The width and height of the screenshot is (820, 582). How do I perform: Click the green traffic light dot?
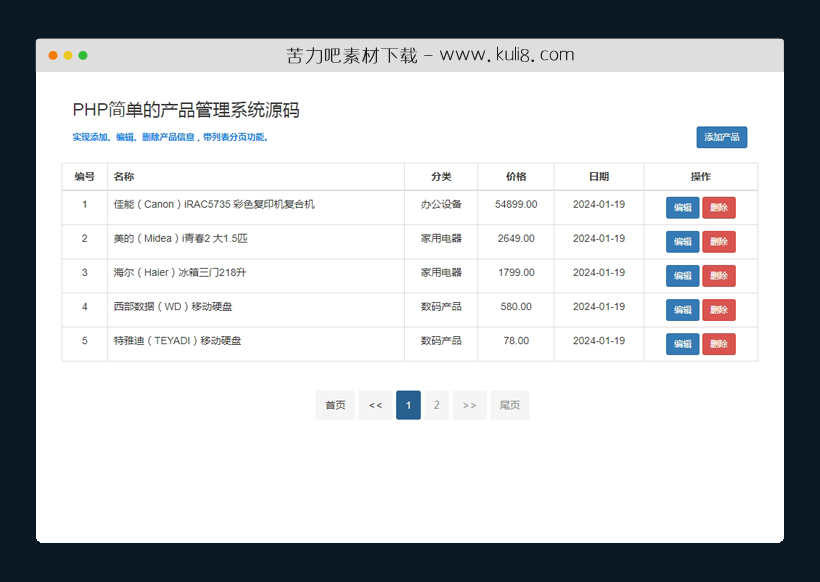pos(84,55)
